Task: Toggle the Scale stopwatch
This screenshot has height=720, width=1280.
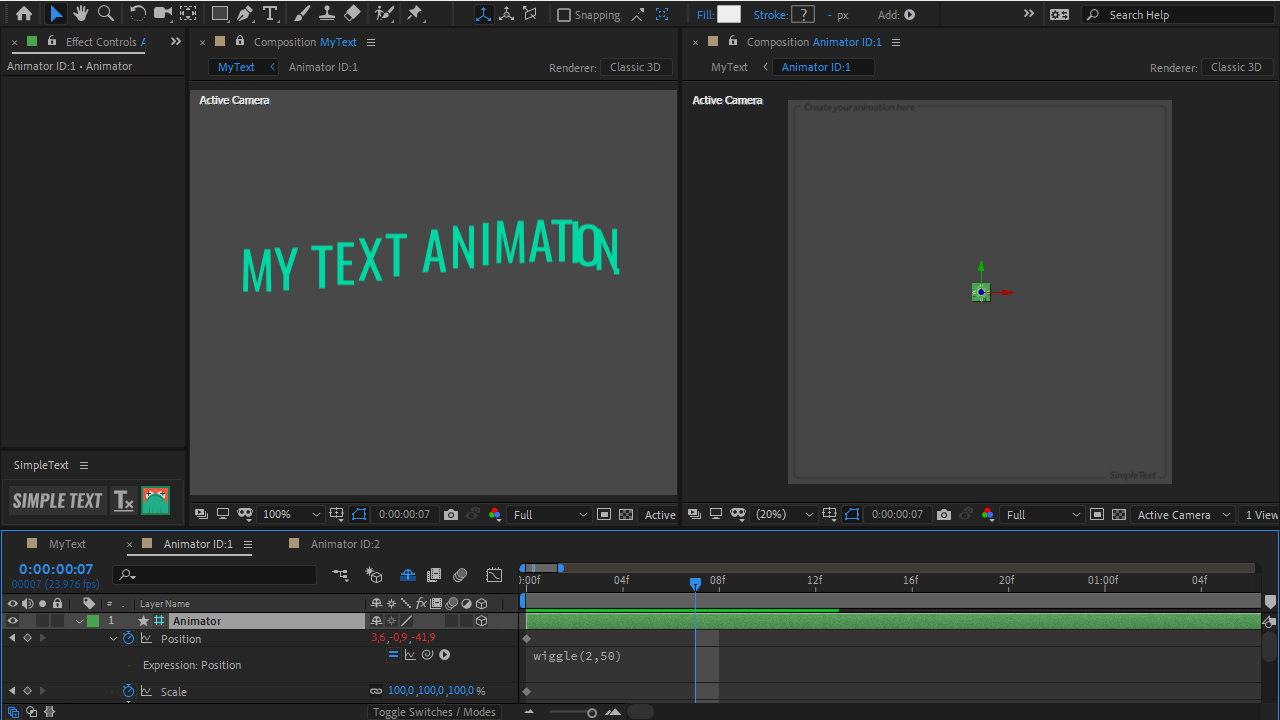Action: 129,691
